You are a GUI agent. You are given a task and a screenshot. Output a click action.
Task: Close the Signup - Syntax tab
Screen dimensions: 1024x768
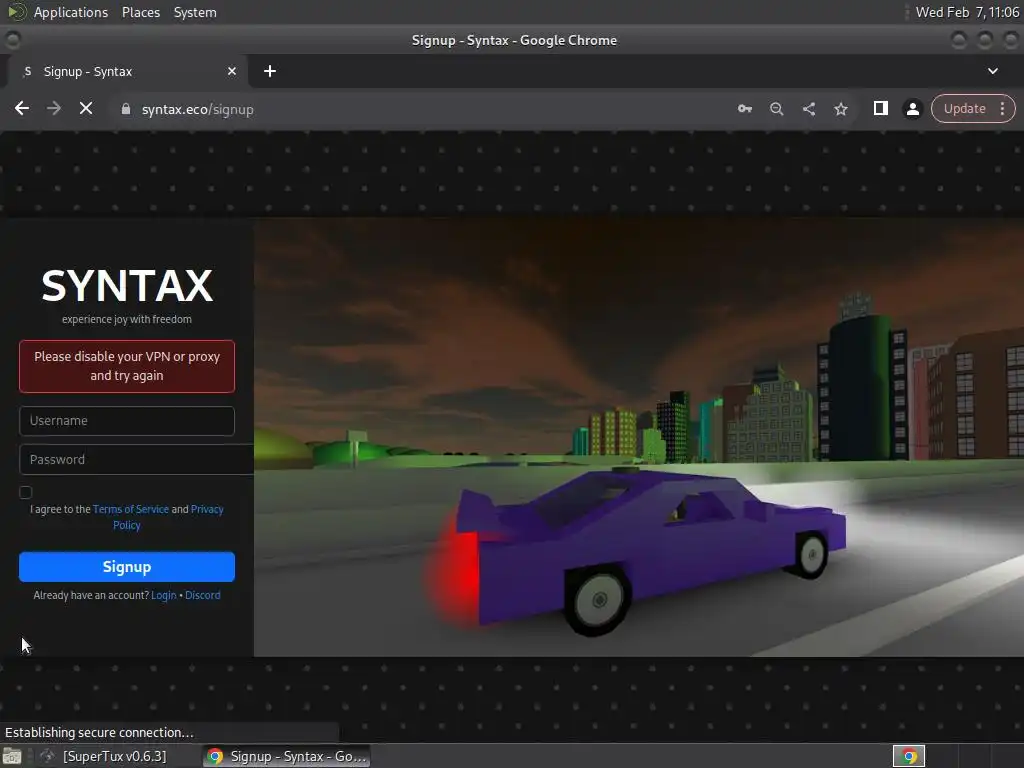[x=231, y=71]
